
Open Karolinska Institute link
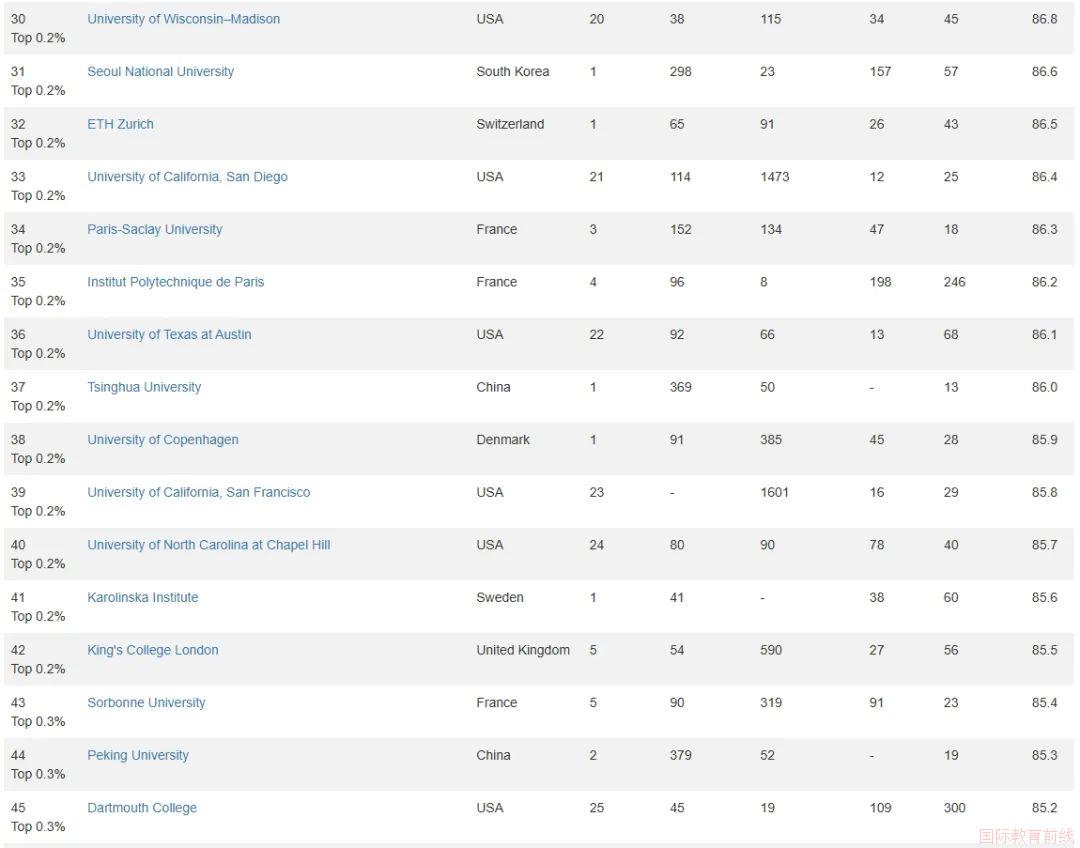click(x=143, y=597)
